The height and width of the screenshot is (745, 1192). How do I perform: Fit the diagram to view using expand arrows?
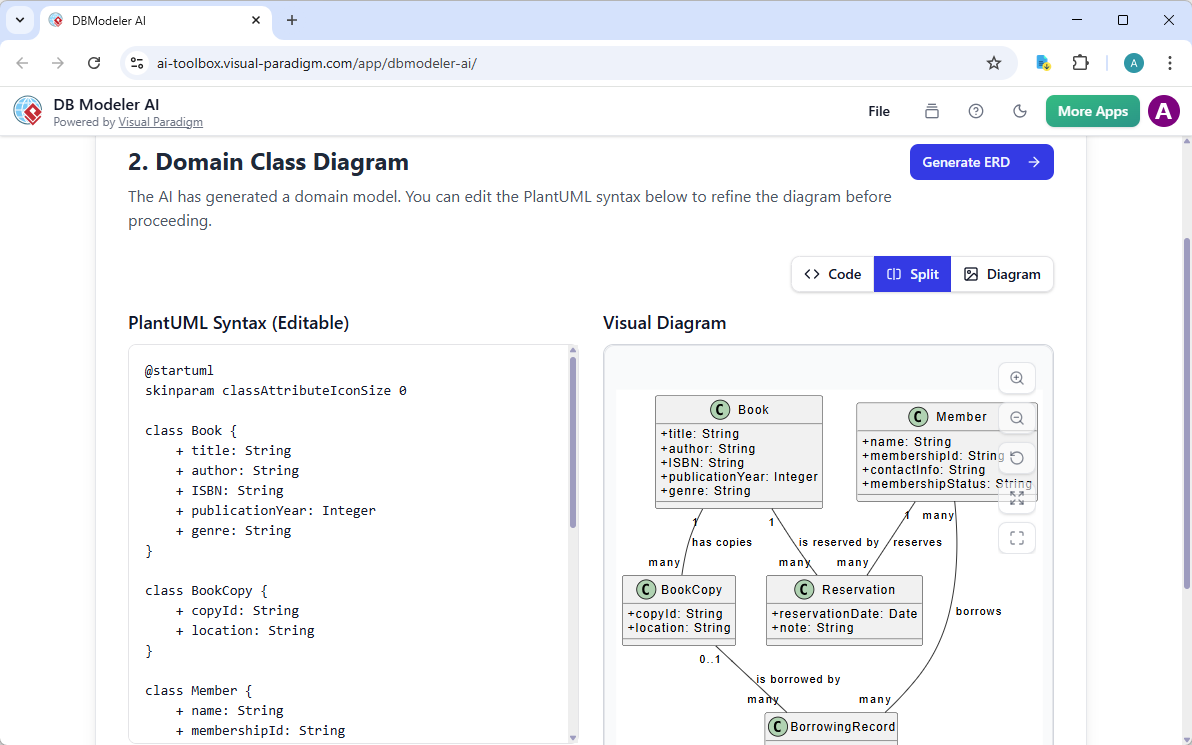(x=1016, y=498)
